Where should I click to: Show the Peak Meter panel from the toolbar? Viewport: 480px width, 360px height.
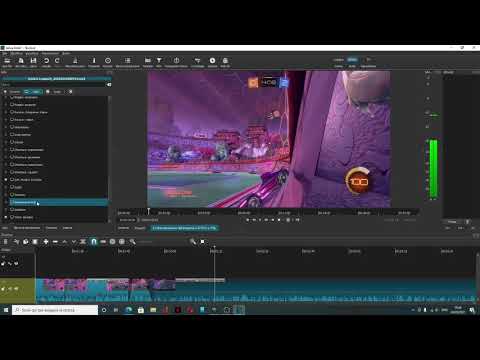(75, 62)
